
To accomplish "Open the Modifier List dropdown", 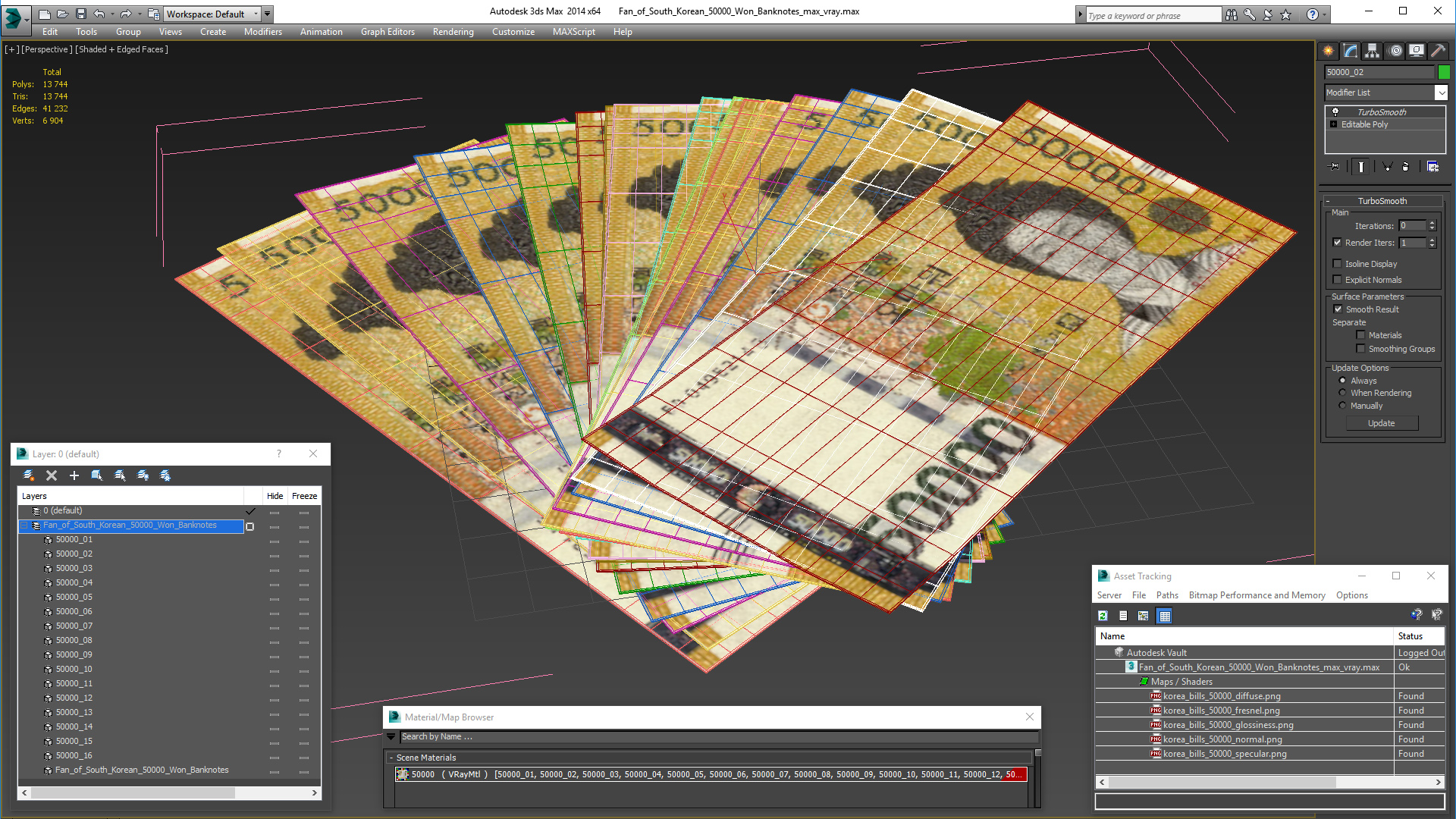I will tap(1441, 93).
